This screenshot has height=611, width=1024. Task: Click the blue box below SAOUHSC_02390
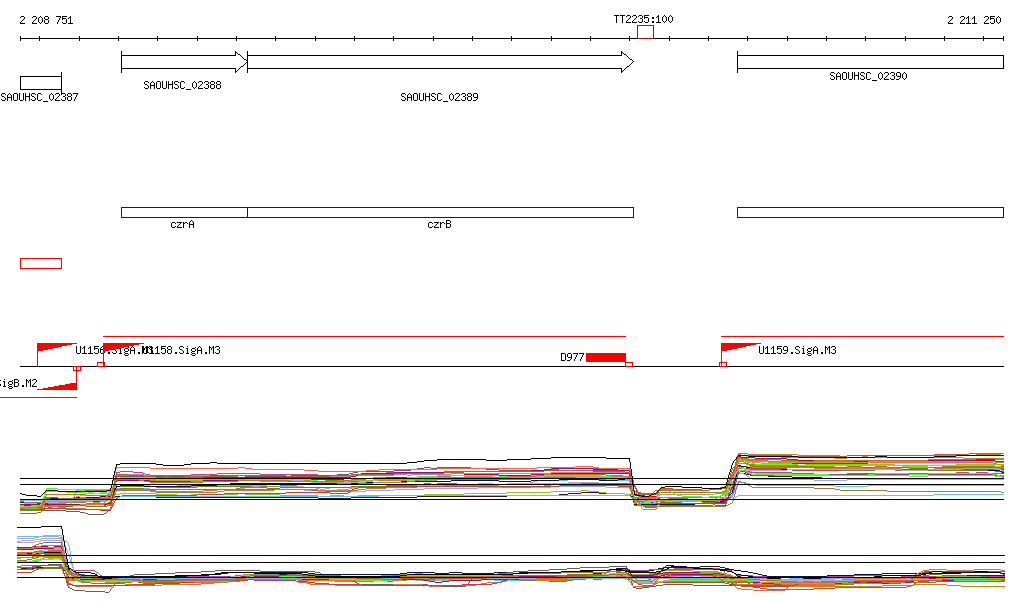[870, 213]
